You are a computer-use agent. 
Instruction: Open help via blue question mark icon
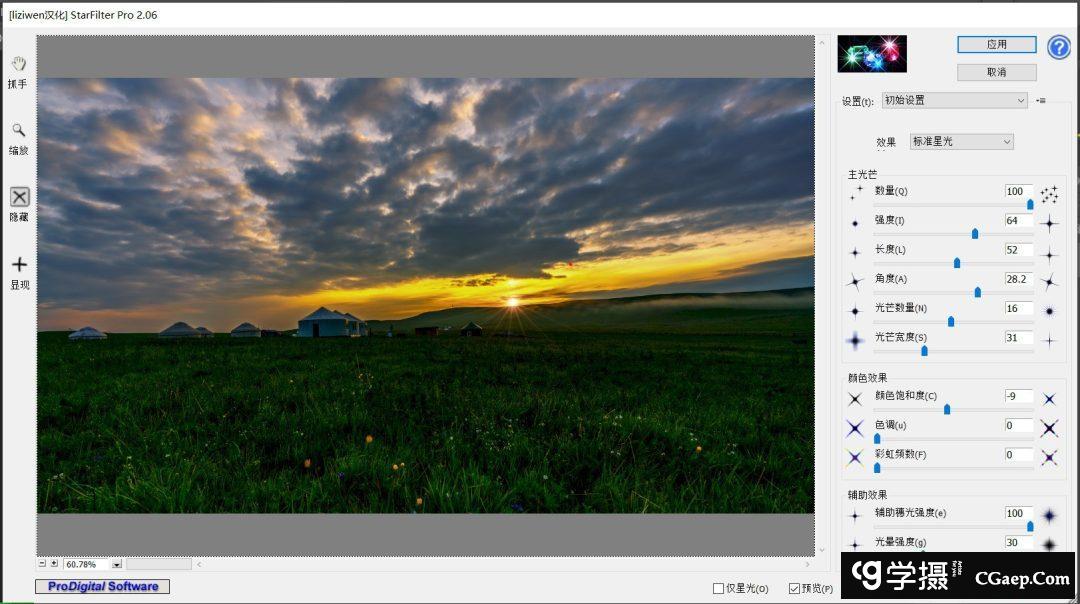[1058, 47]
